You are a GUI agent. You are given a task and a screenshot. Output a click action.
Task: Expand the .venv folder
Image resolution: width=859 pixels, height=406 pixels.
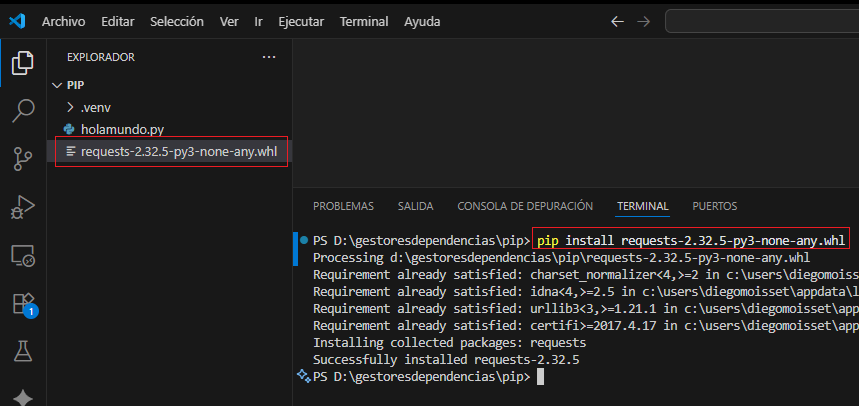(x=95, y=107)
